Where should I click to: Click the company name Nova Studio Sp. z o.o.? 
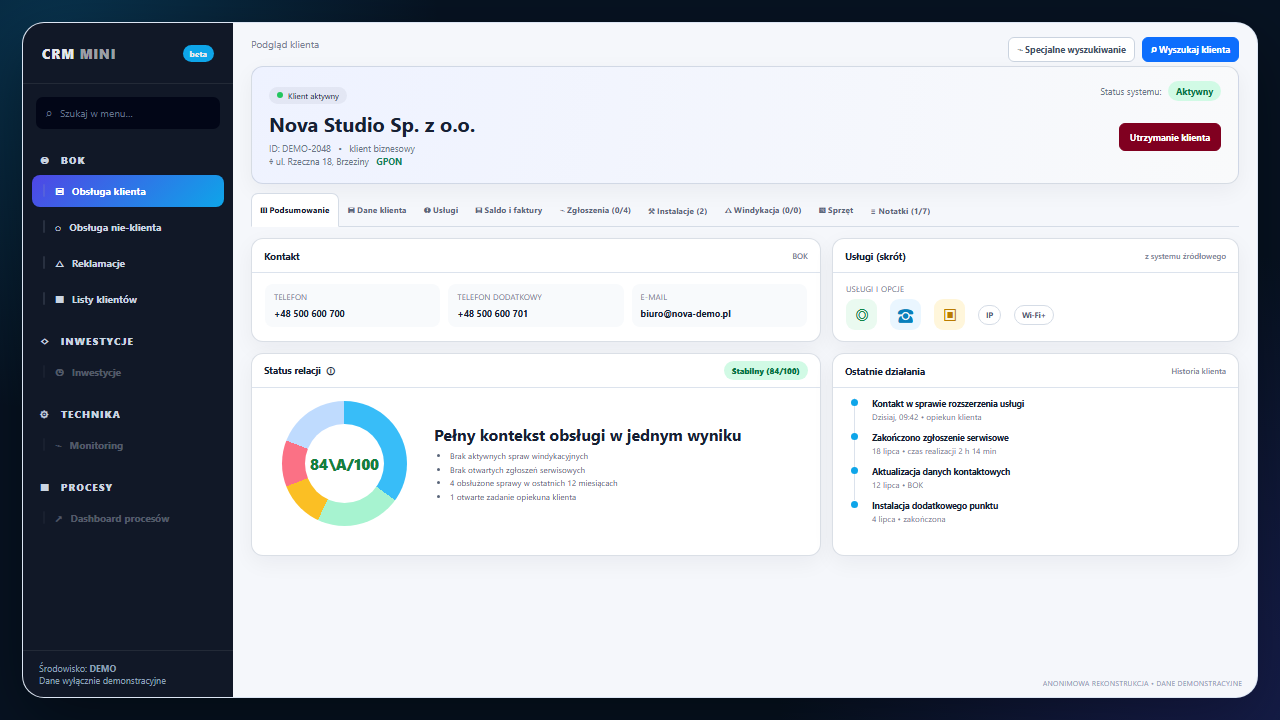pyautogui.click(x=372, y=126)
